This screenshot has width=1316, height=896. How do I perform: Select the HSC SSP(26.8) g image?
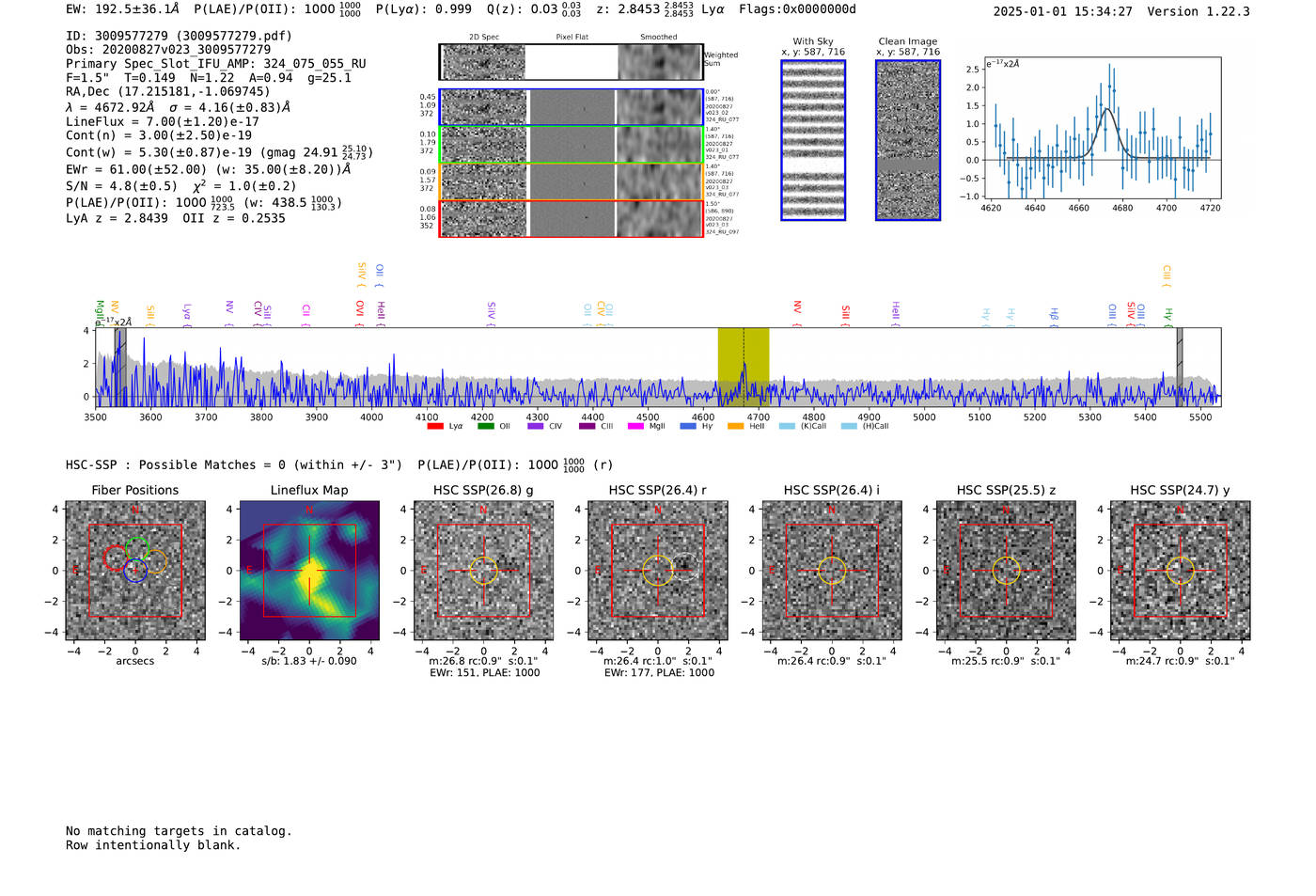tap(484, 571)
